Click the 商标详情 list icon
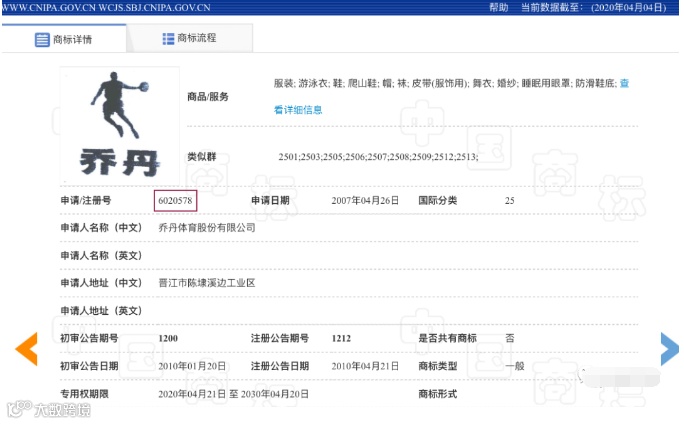Screen dimensions: 684x424 (42, 40)
